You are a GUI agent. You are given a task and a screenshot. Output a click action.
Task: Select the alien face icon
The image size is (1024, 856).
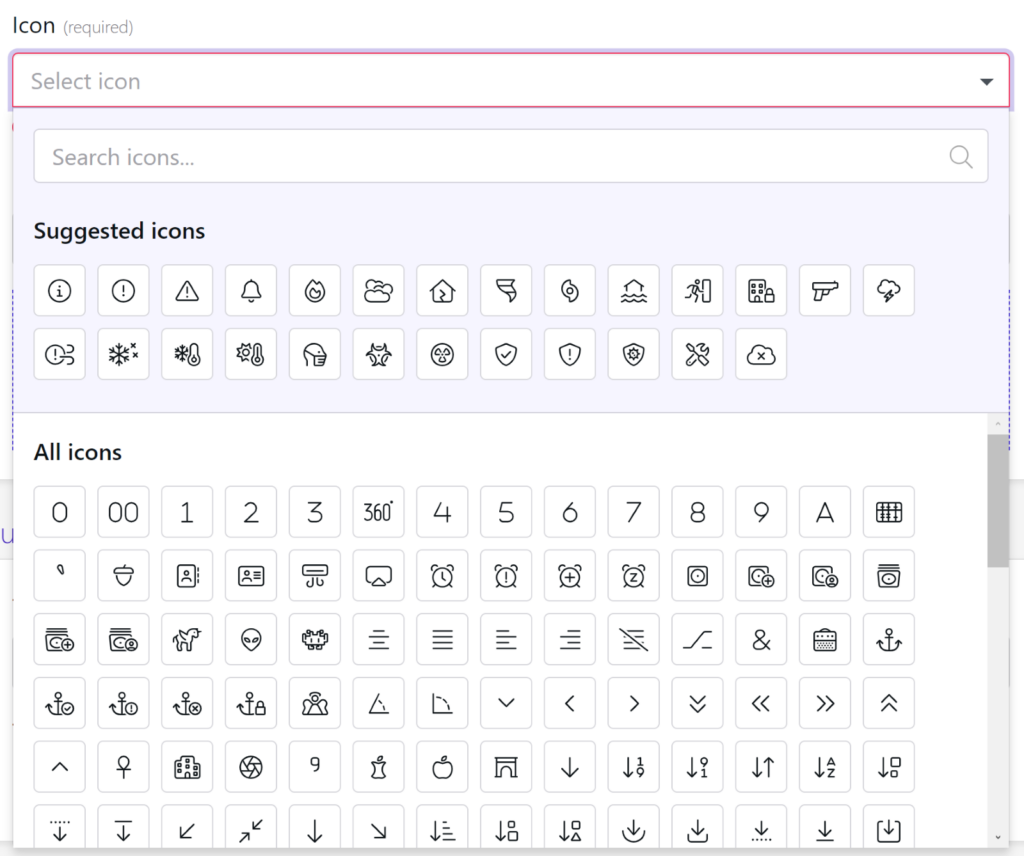tap(251, 640)
